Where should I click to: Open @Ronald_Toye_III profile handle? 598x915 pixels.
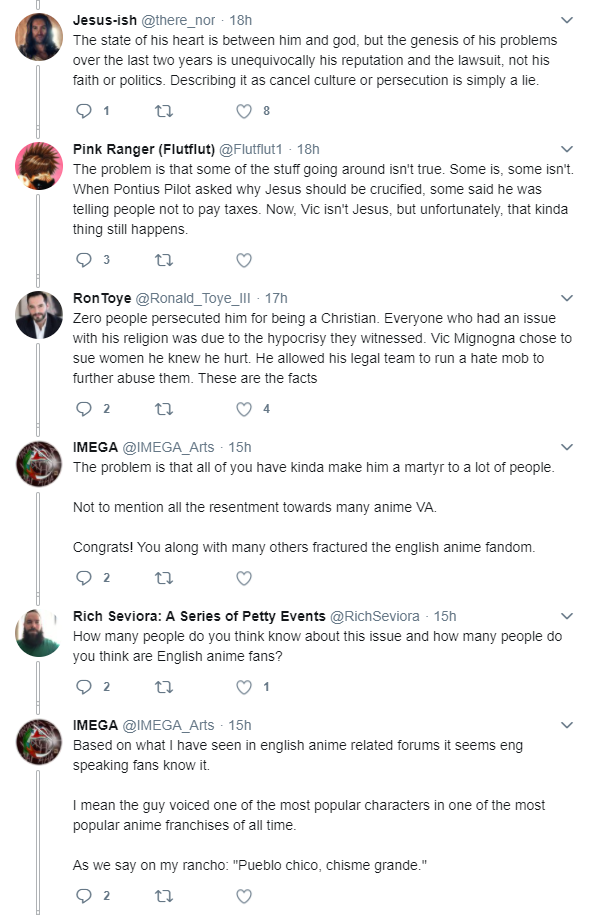tap(193, 298)
